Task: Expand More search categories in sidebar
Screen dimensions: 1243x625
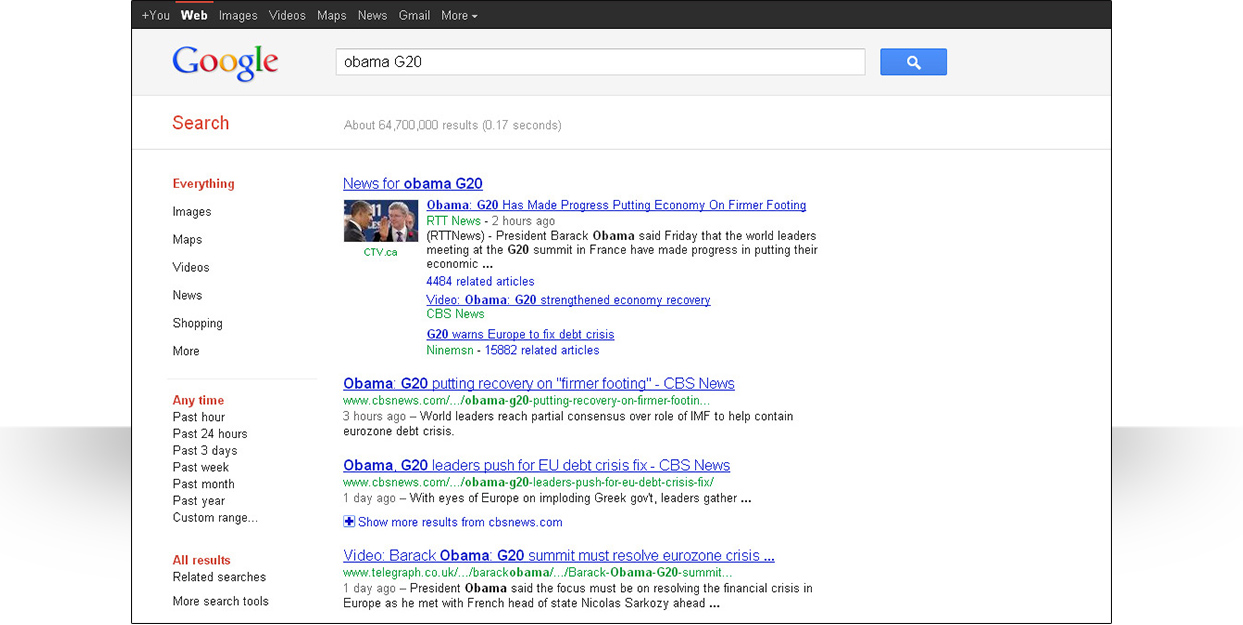Action: tap(186, 351)
